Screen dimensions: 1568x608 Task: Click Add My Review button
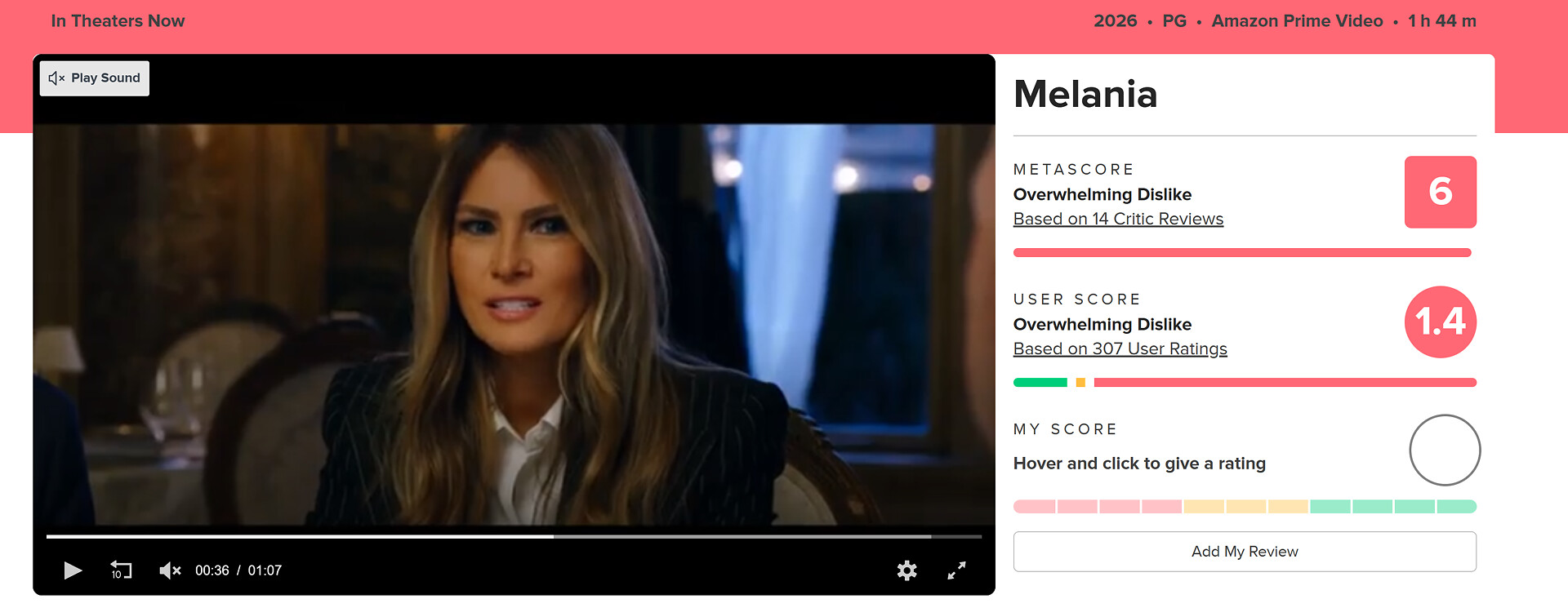1245,552
